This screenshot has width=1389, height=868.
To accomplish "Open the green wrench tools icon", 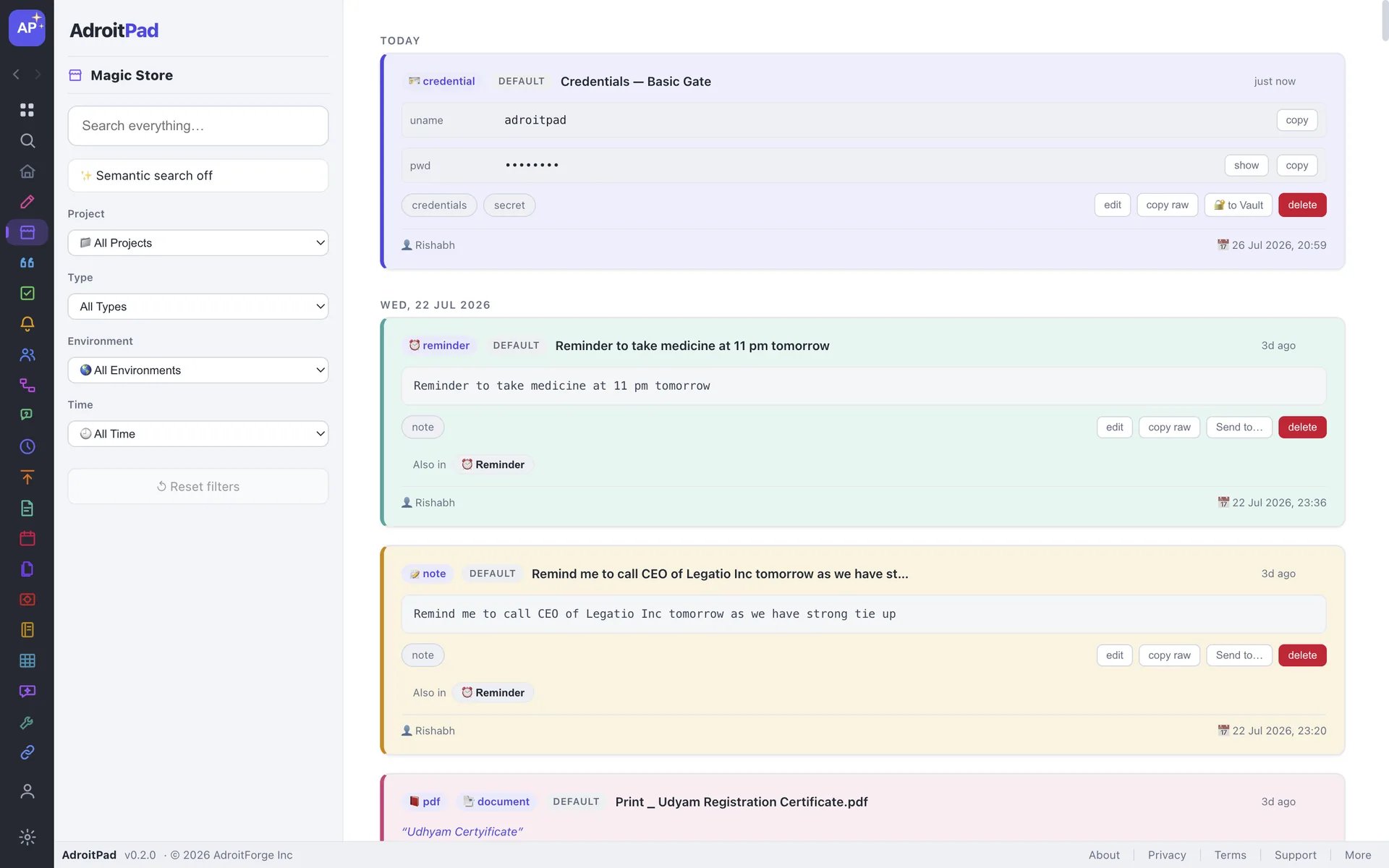I will [x=27, y=722].
